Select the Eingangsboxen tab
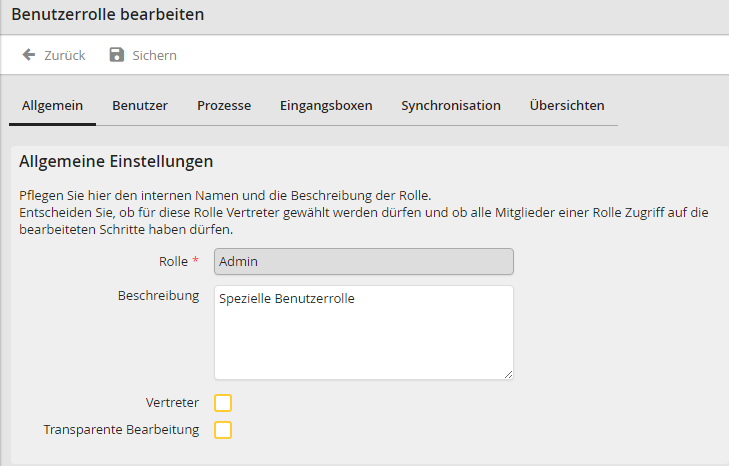This screenshot has height=466, width=729. [x=326, y=105]
